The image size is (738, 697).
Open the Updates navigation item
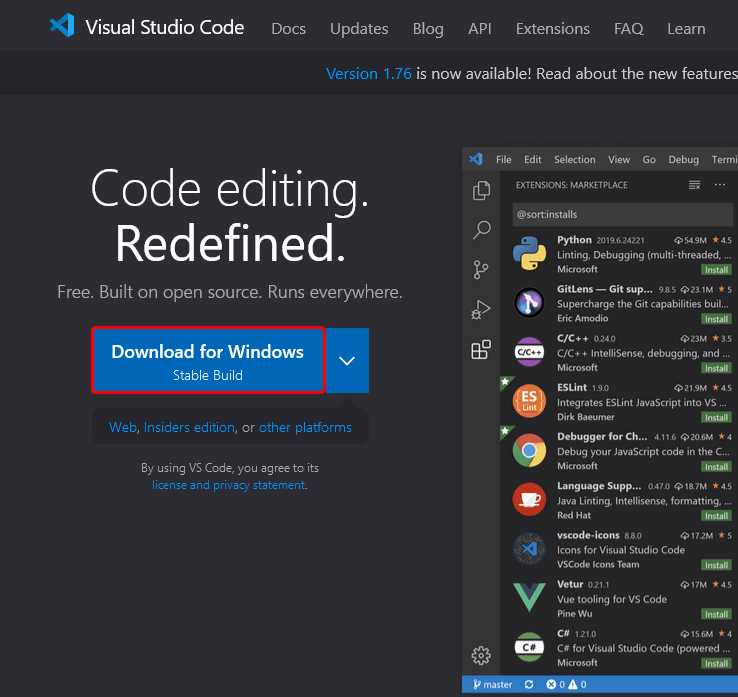[359, 29]
